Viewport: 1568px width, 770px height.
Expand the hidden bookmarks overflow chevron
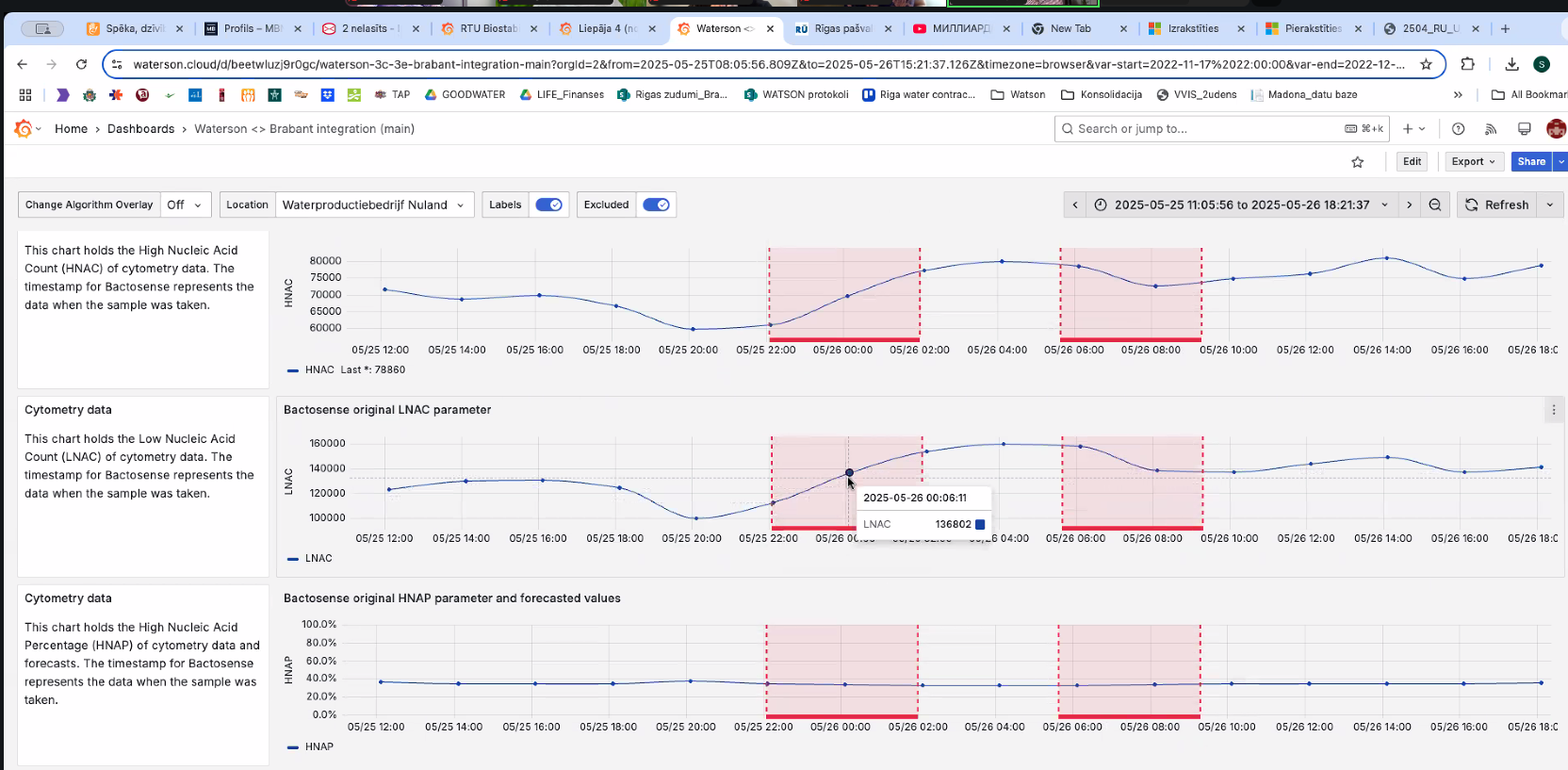click(1458, 94)
